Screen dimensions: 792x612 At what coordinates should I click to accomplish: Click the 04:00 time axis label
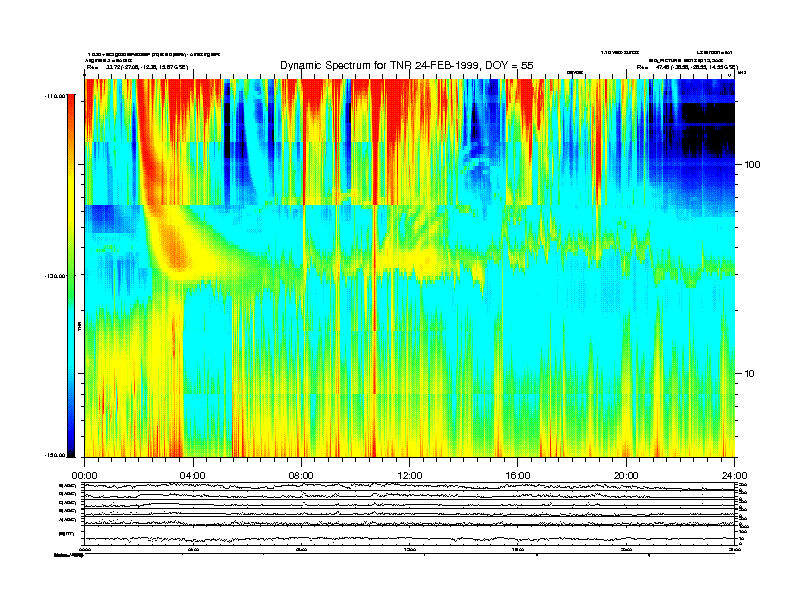(193, 476)
